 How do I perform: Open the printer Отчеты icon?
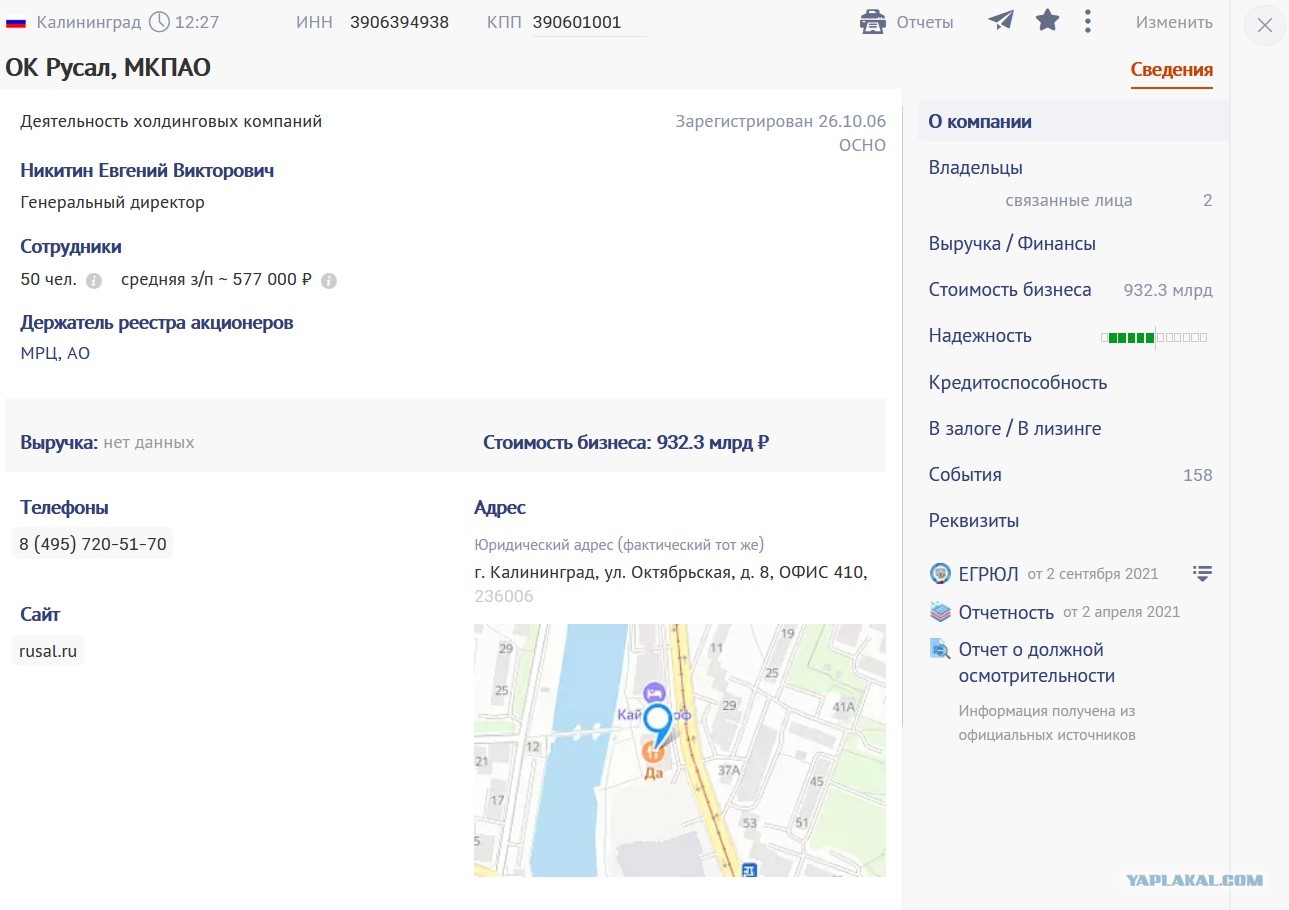(873, 22)
